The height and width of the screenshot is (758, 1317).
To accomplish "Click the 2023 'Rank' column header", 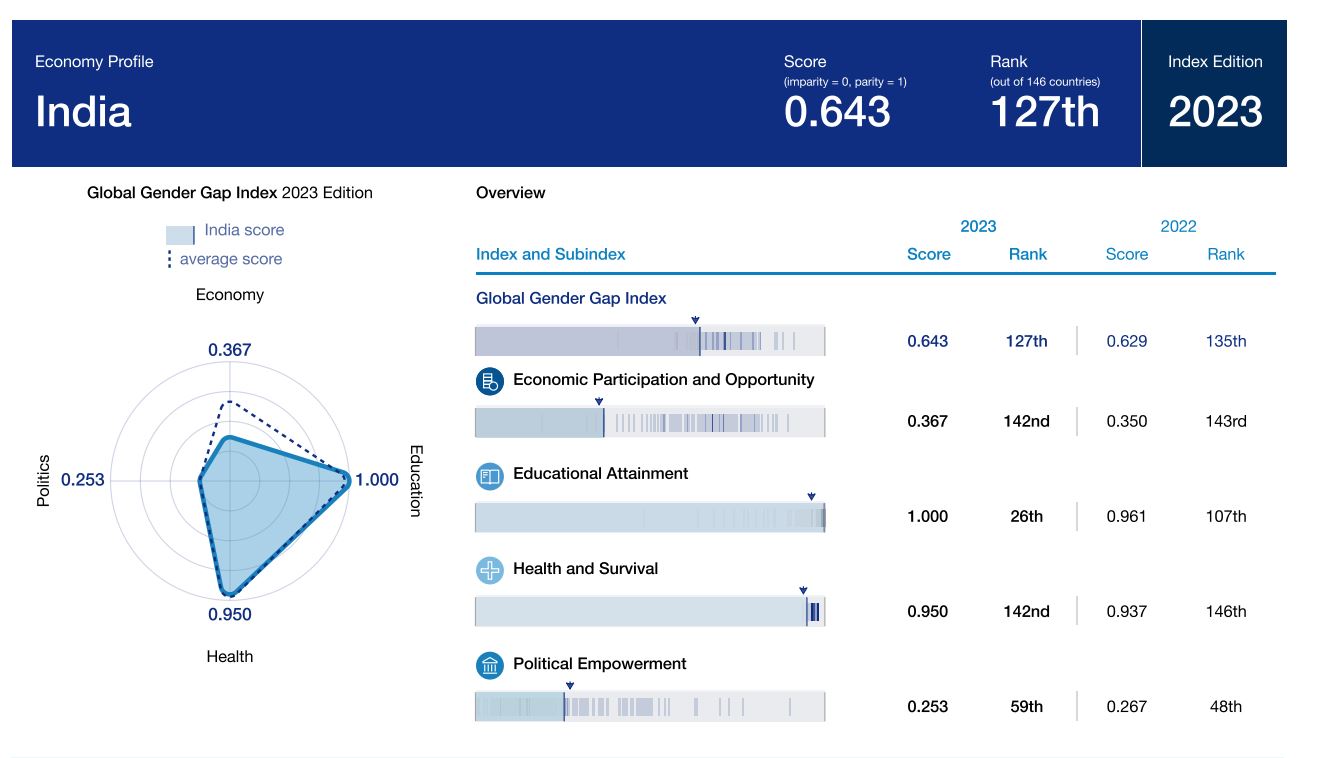I will tap(1027, 254).
